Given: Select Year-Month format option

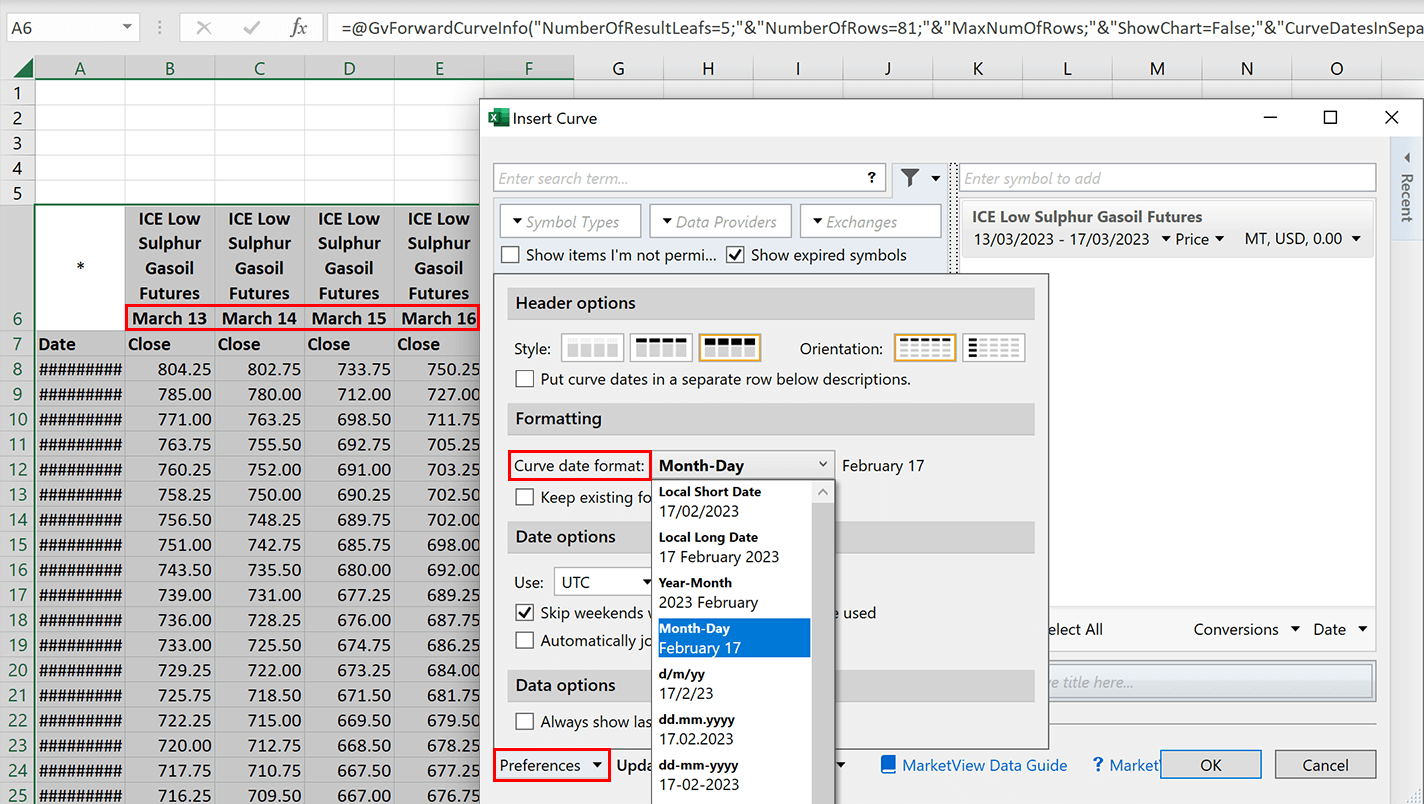Looking at the screenshot, I should click(x=731, y=593).
